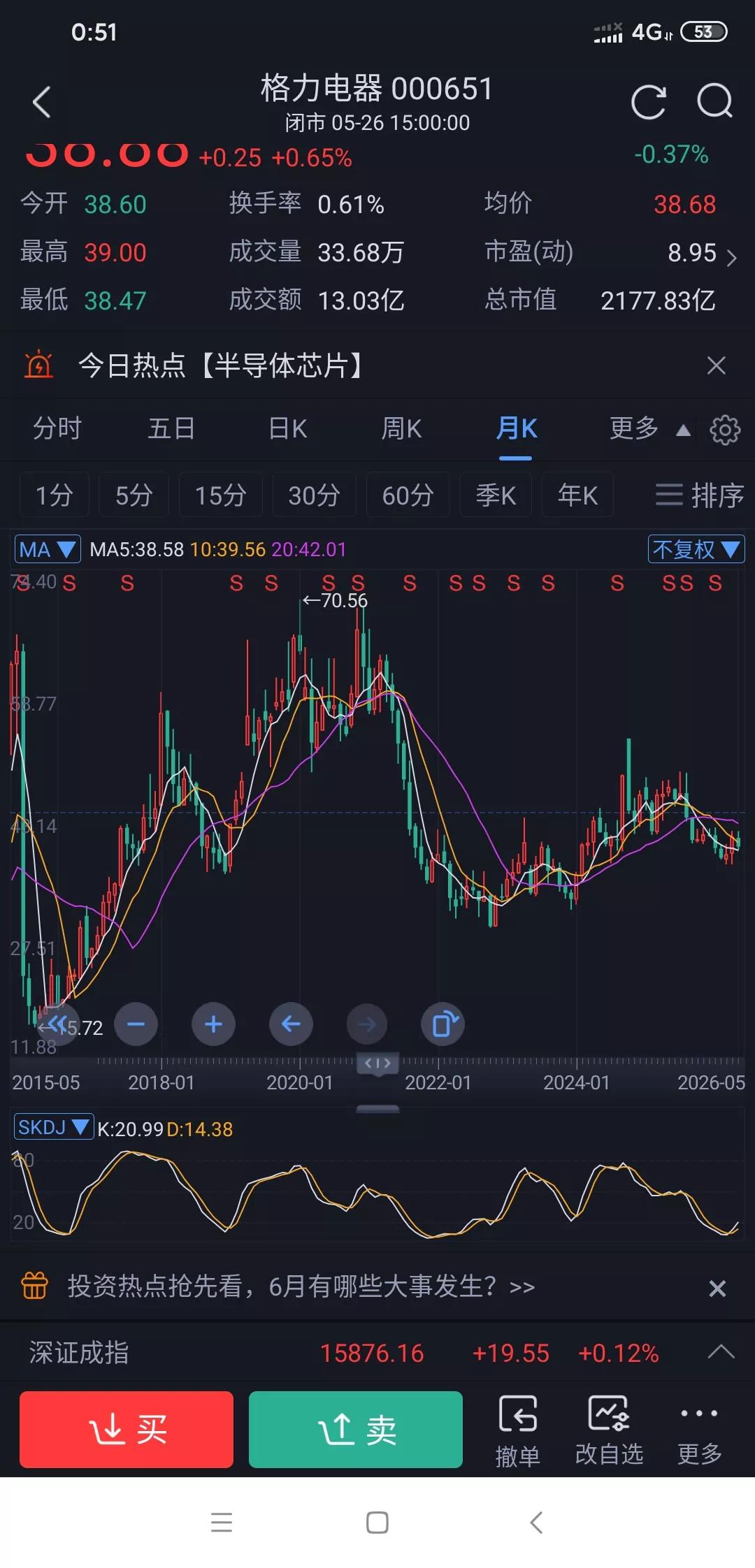The height and width of the screenshot is (1568, 755).
Task: Open chart settings gear icon
Action: 725,429
